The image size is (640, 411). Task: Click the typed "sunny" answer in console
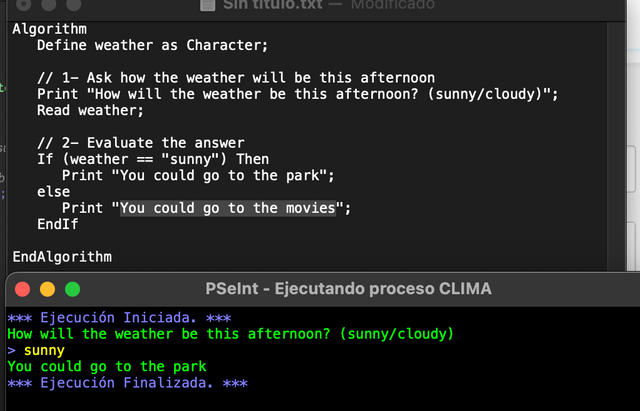pyautogui.click(x=44, y=350)
